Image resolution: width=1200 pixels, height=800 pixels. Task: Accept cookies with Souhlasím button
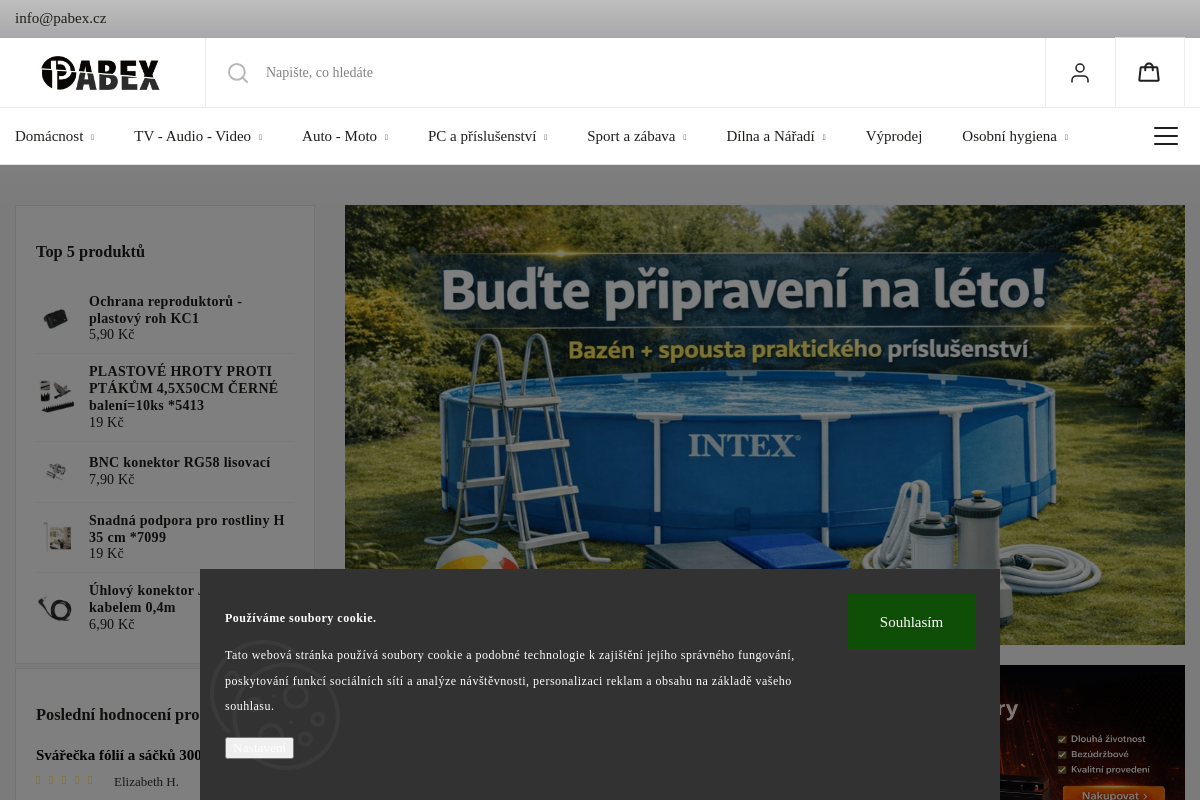click(x=912, y=622)
